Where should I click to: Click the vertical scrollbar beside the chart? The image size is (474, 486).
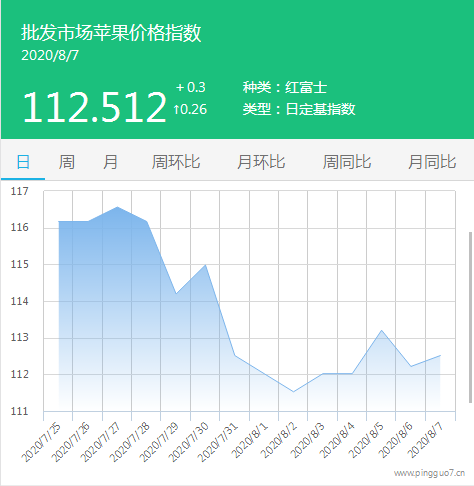[x=470, y=317]
